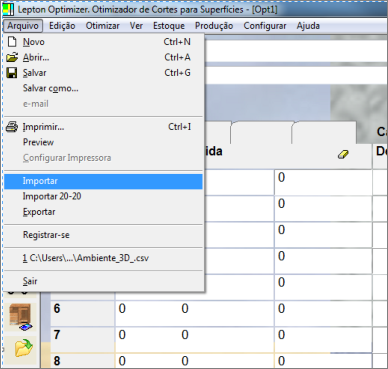Select Exportar menu entry

click(103, 212)
